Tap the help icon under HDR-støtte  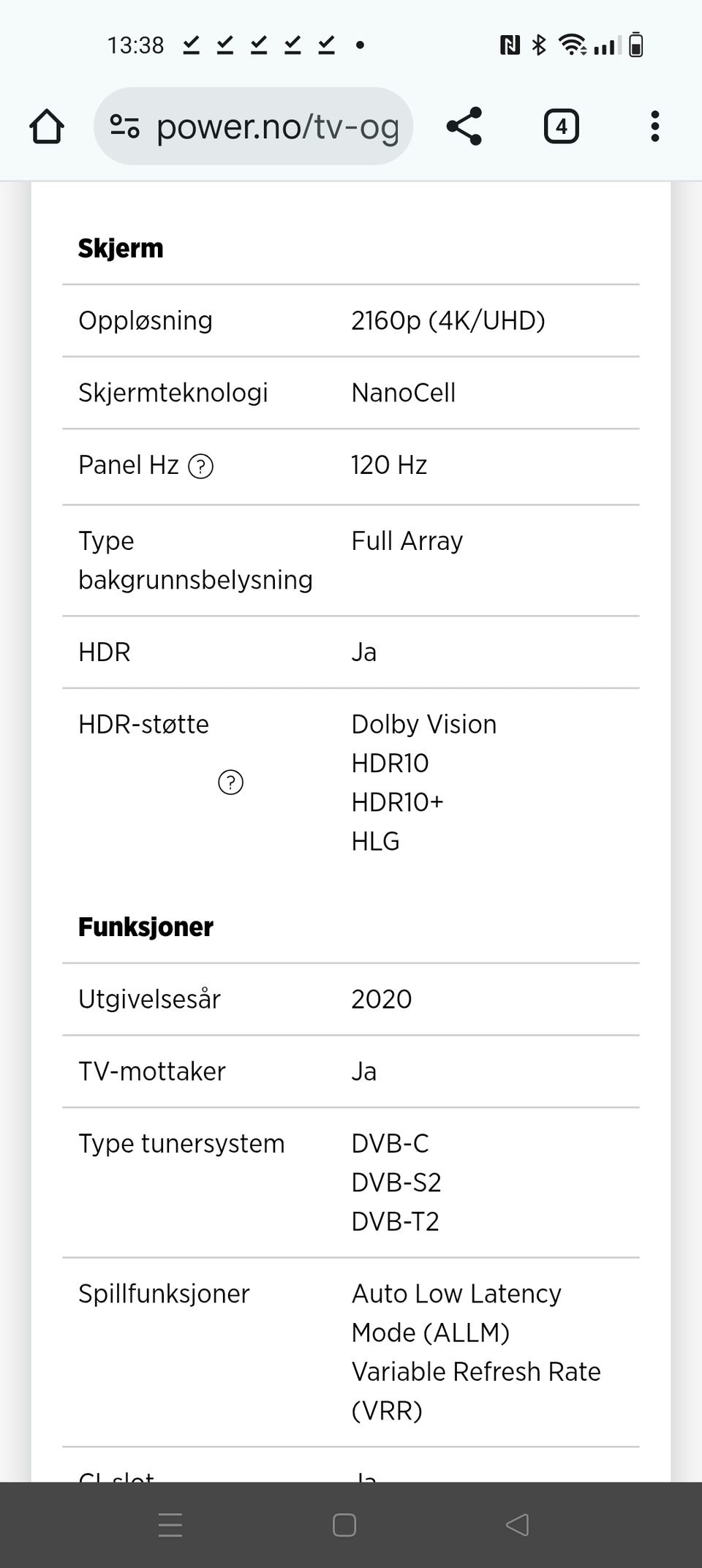pyautogui.click(x=230, y=783)
